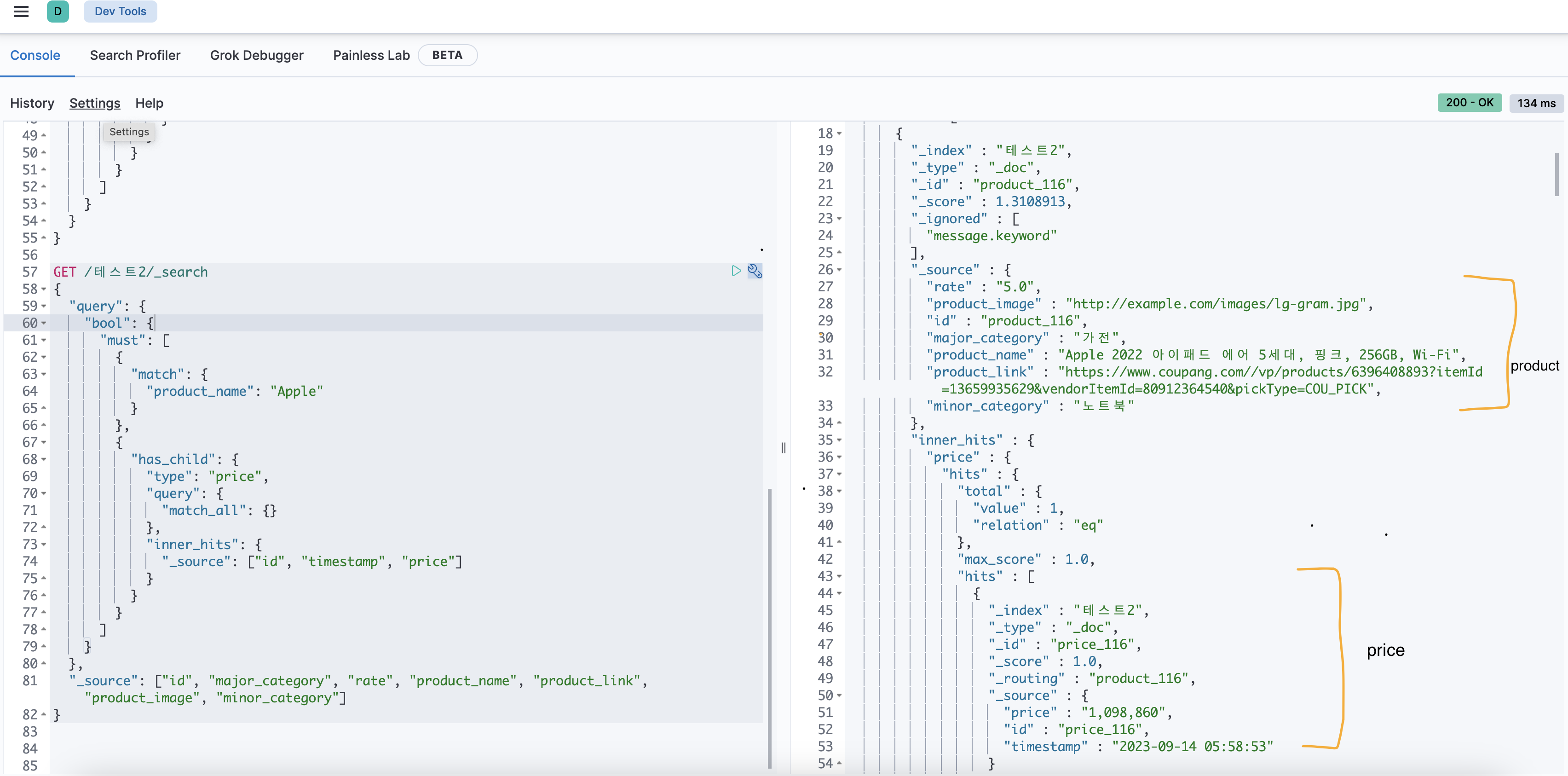Image resolution: width=1568 pixels, height=776 pixels.
Task: Collapse the _source block at response line 26
Action: [x=839, y=270]
